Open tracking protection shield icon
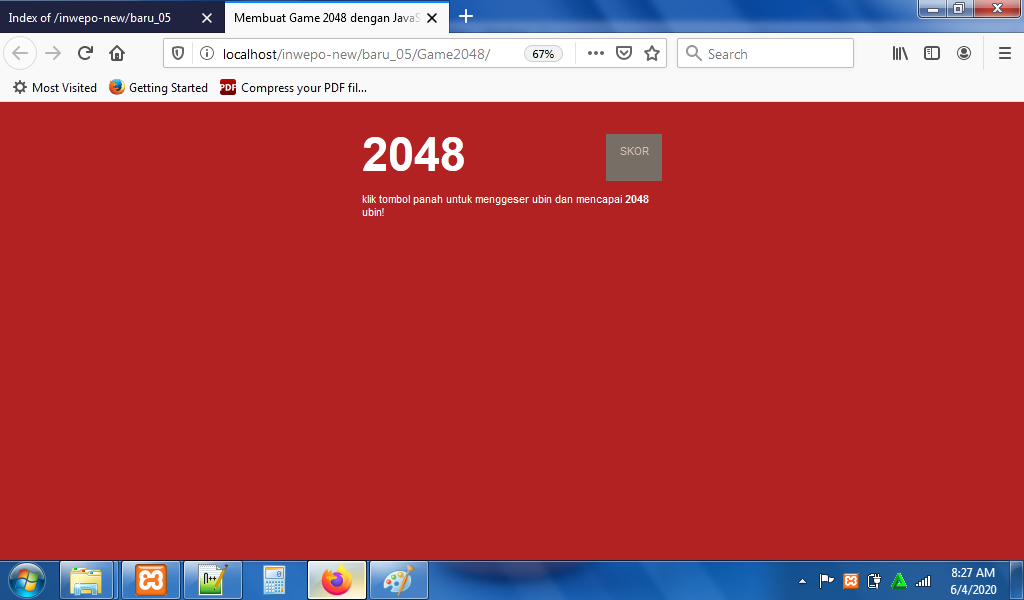 [x=178, y=54]
